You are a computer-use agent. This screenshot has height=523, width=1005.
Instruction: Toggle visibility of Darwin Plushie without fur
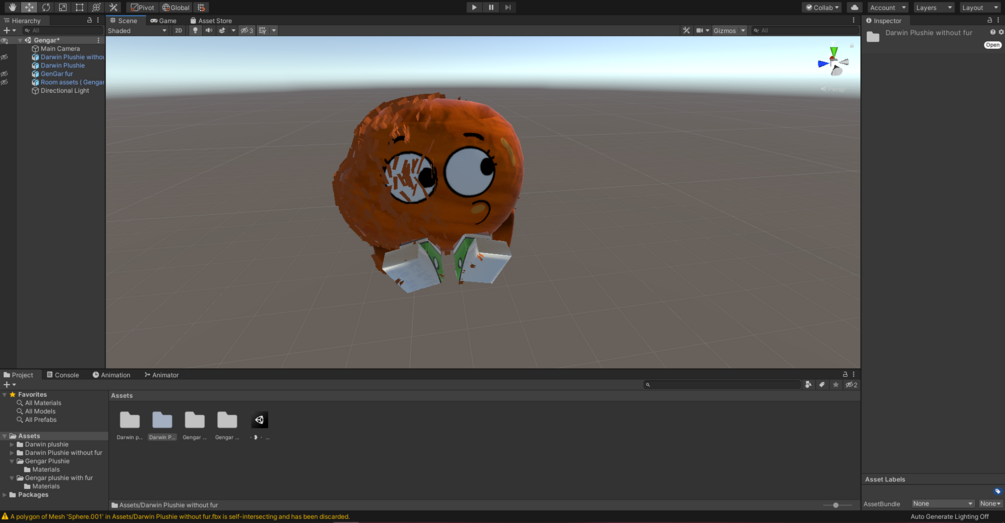coord(4,57)
